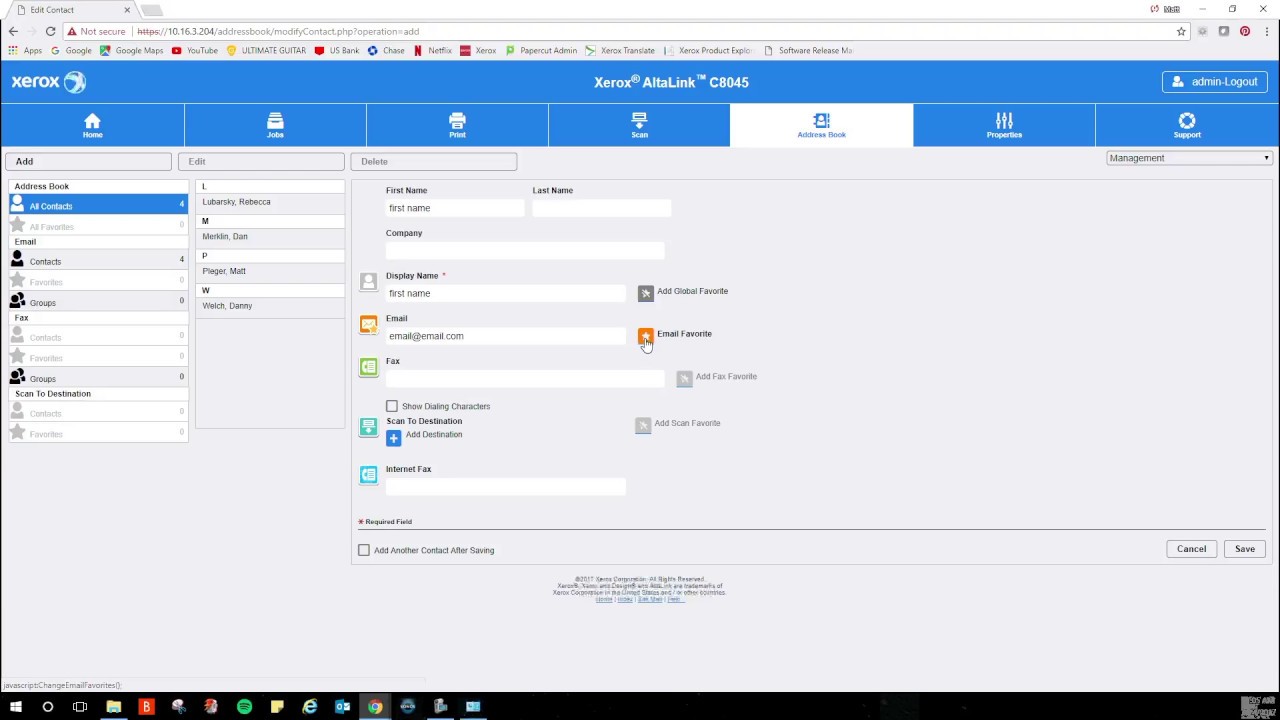This screenshot has height=720, width=1280.
Task: Select contact Merklin, Dan
Action: tap(270, 237)
